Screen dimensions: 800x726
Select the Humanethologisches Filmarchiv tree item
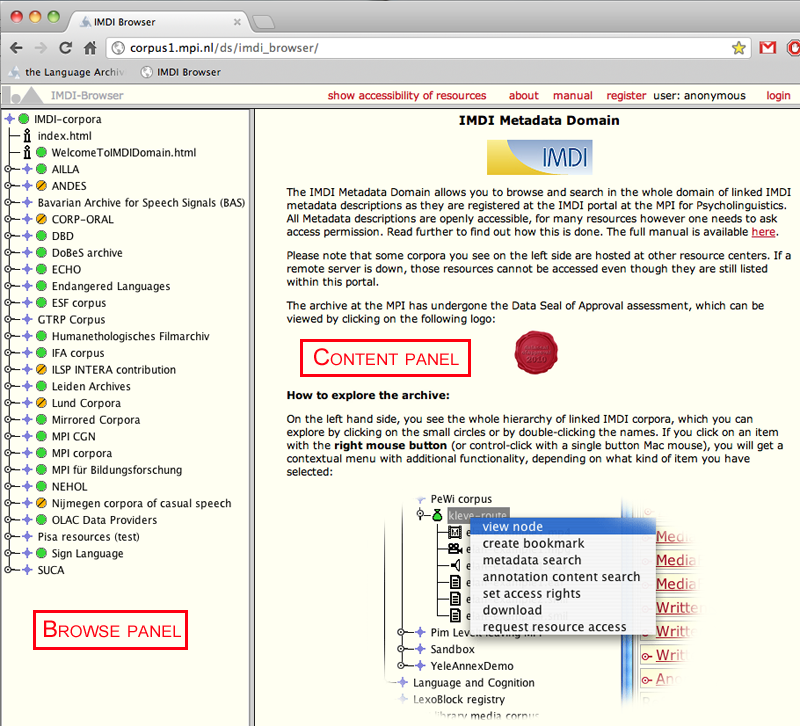pos(130,336)
